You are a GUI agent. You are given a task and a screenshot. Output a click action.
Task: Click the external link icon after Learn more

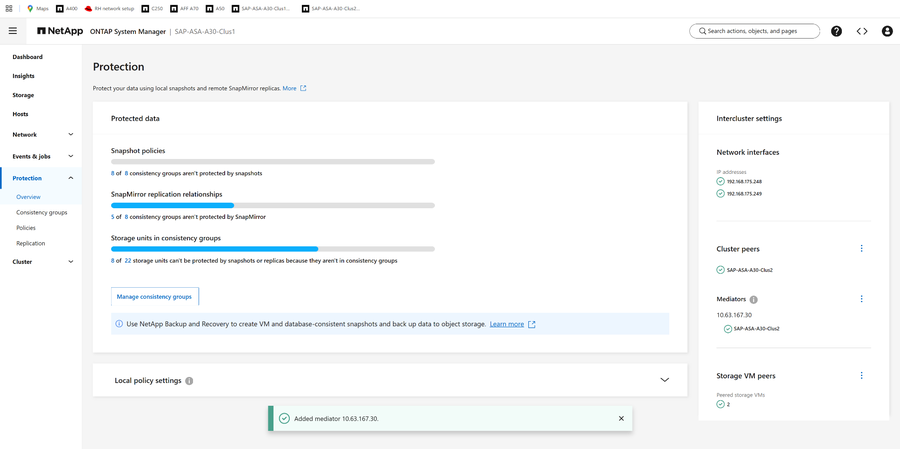[x=532, y=324]
